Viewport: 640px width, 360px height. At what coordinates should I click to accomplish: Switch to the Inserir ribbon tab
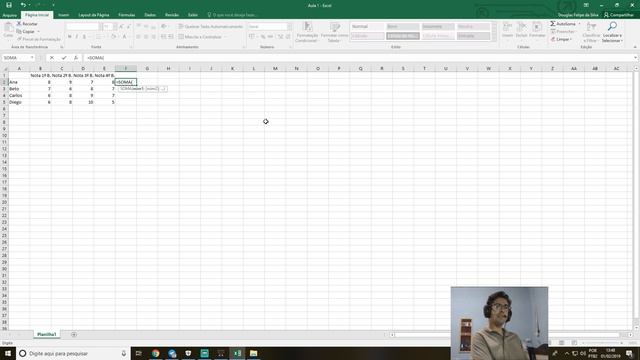tap(63, 15)
